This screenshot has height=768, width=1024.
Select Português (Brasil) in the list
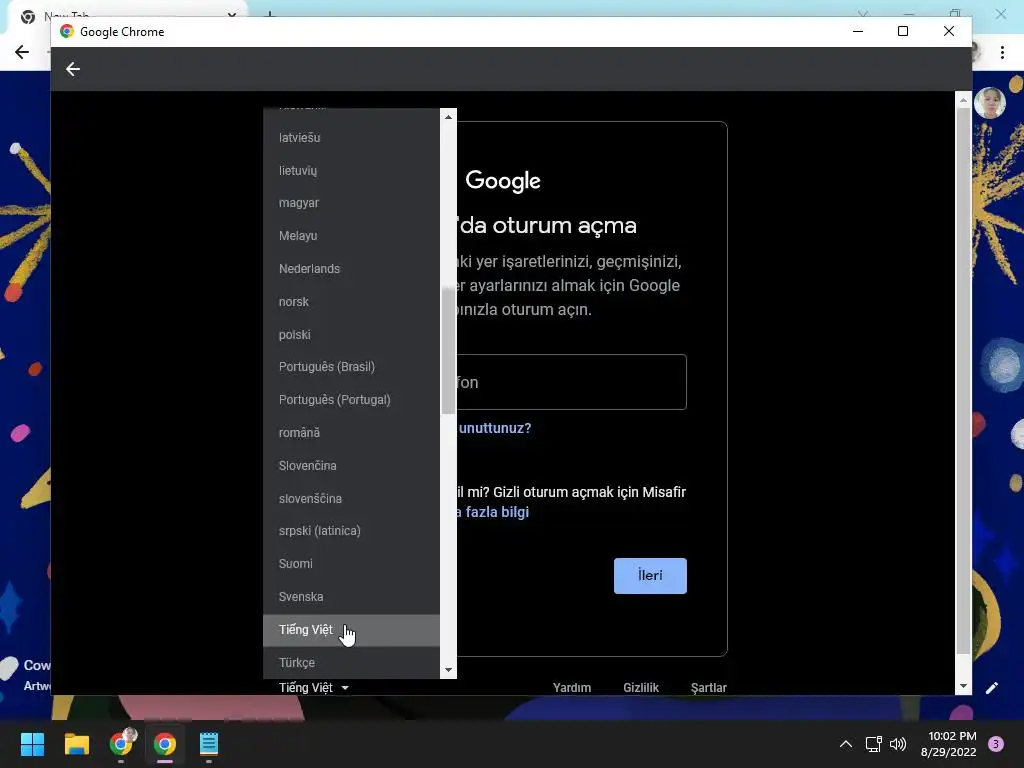click(351, 367)
